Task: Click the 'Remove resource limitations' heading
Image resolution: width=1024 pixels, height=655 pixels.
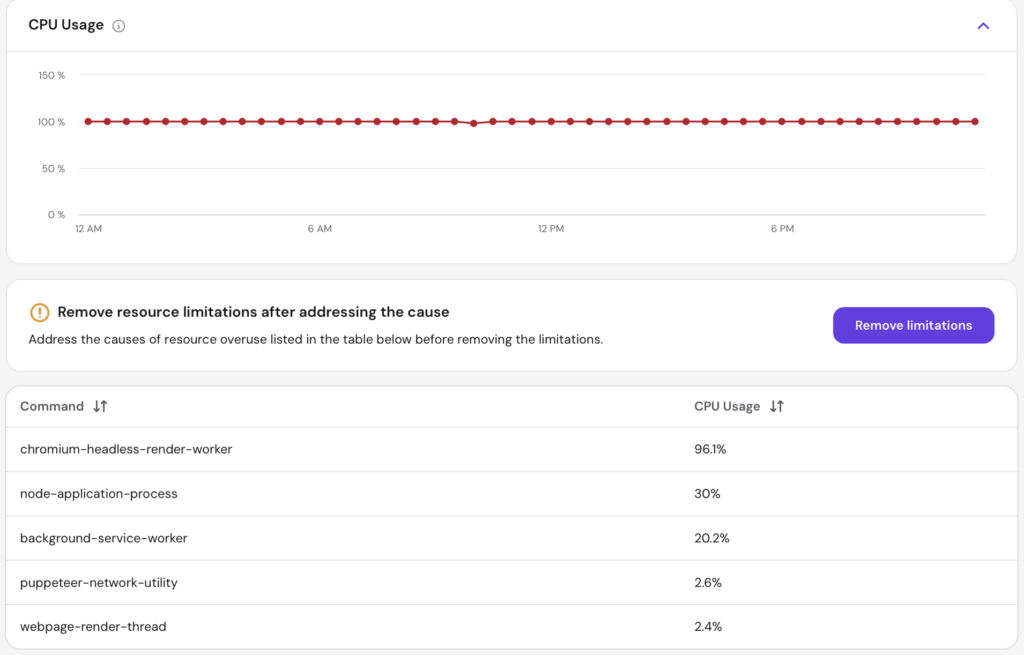Action: click(x=253, y=312)
